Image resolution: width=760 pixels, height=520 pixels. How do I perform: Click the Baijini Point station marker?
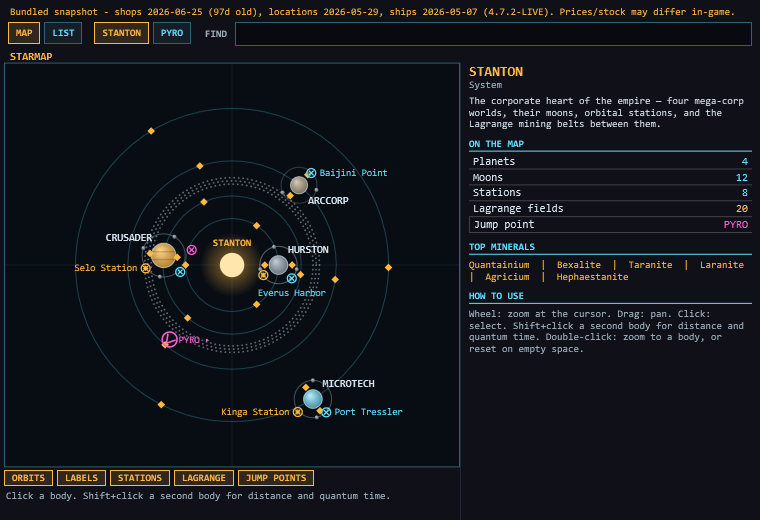point(311,173)
